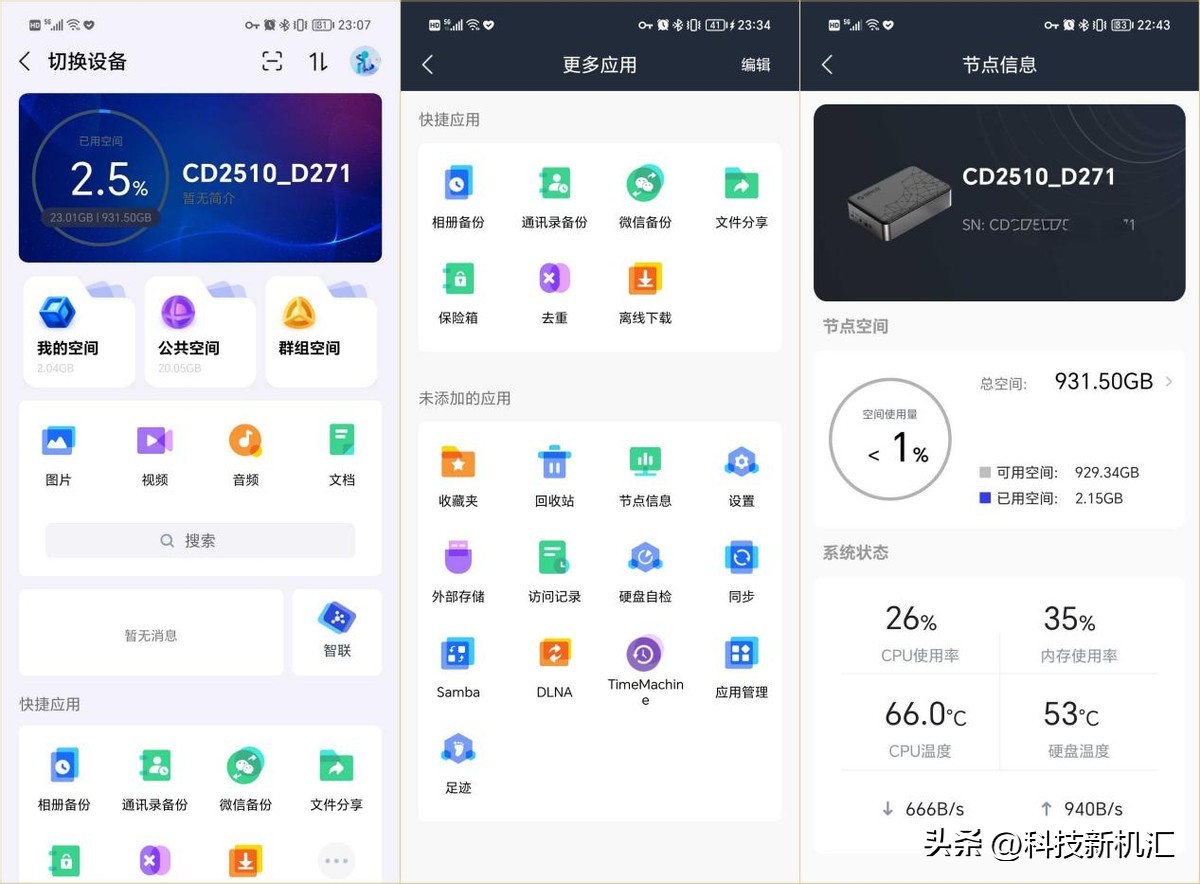Tap the 2.5% storage usage ring
This screenshot has height=884, width=1200.
(105, 178)
